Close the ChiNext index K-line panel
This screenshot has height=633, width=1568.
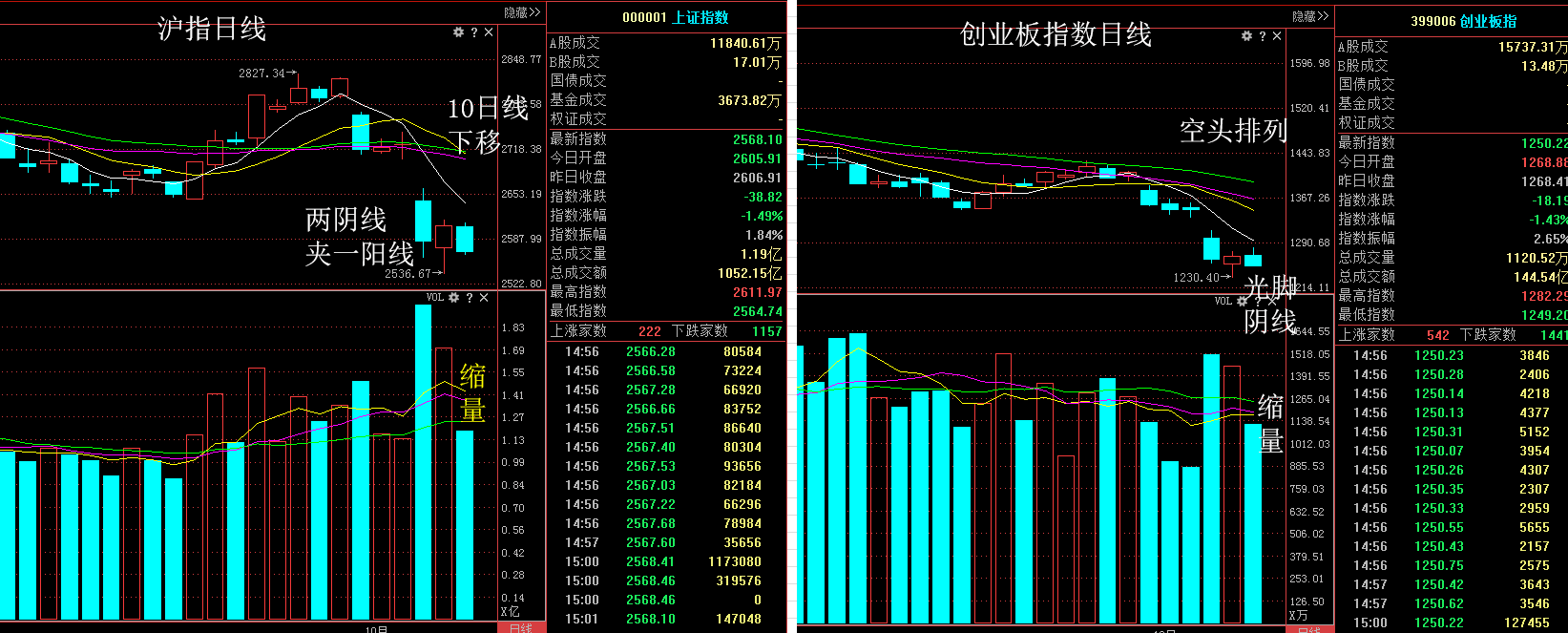point(1277,36)
